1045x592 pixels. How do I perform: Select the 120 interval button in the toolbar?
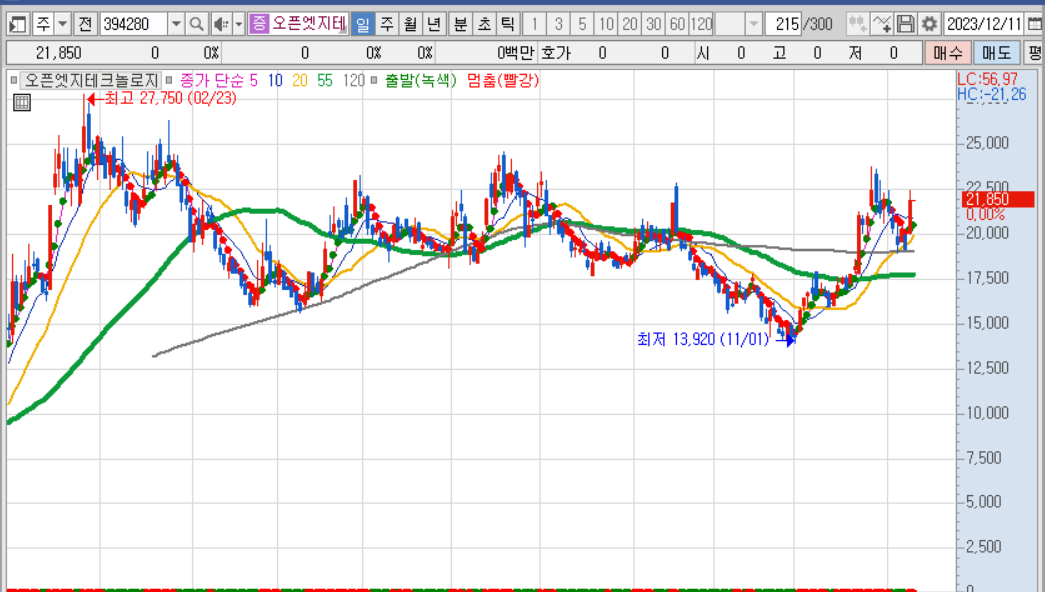(x=701, y=25)
